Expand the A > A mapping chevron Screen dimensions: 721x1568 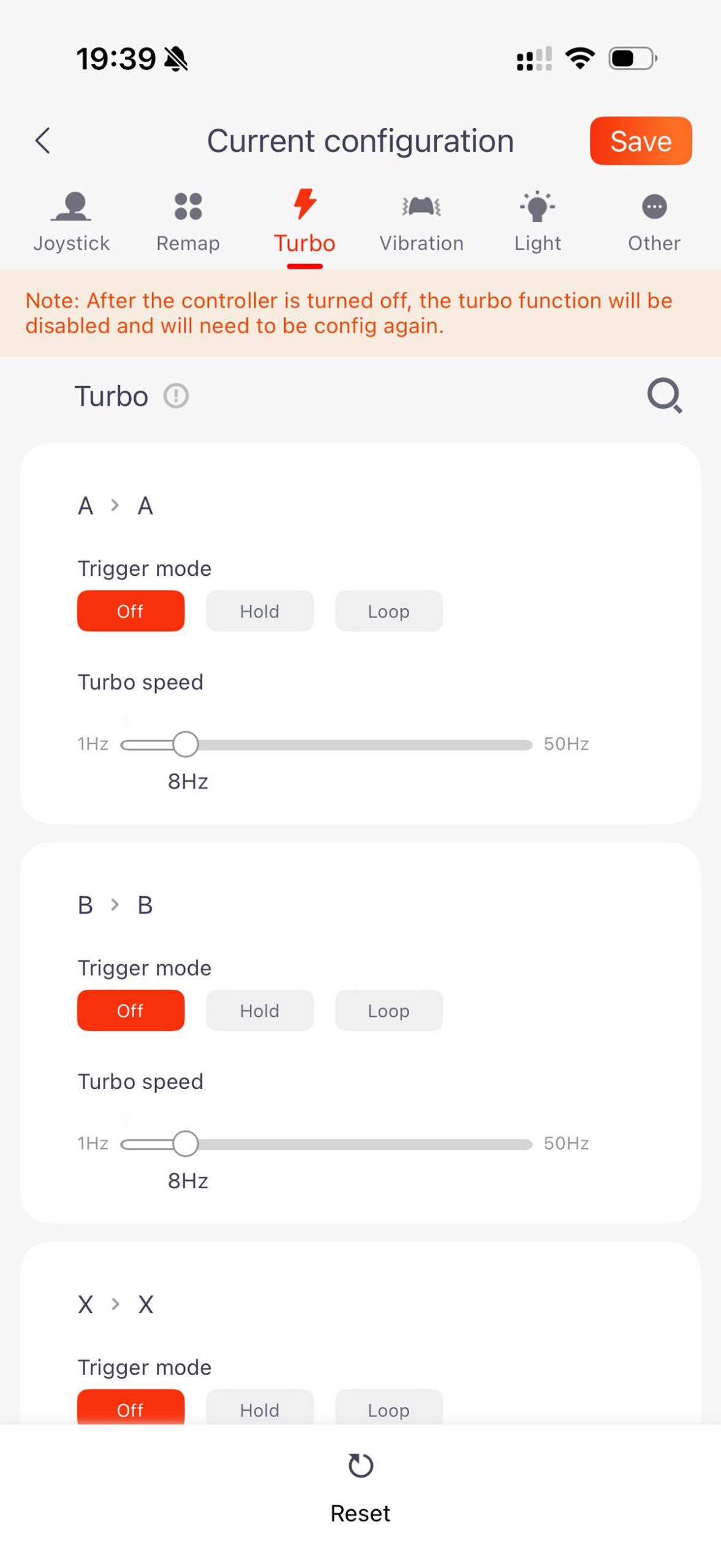click(x=115, y=505)
